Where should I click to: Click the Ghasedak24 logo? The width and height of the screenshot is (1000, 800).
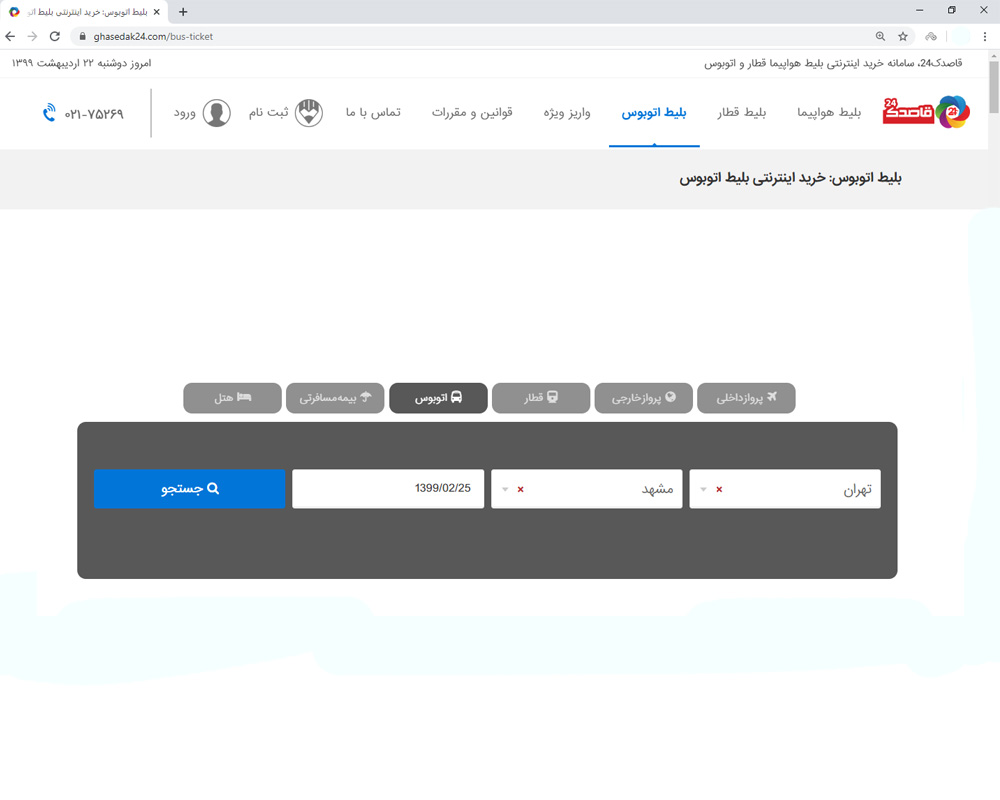[x=927, y=112]
